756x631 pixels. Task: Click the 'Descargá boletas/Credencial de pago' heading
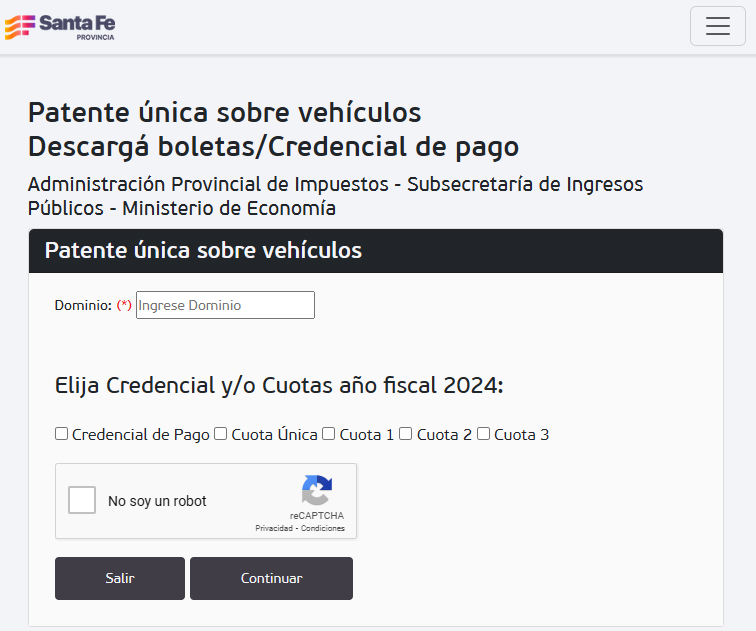point(273,147)
